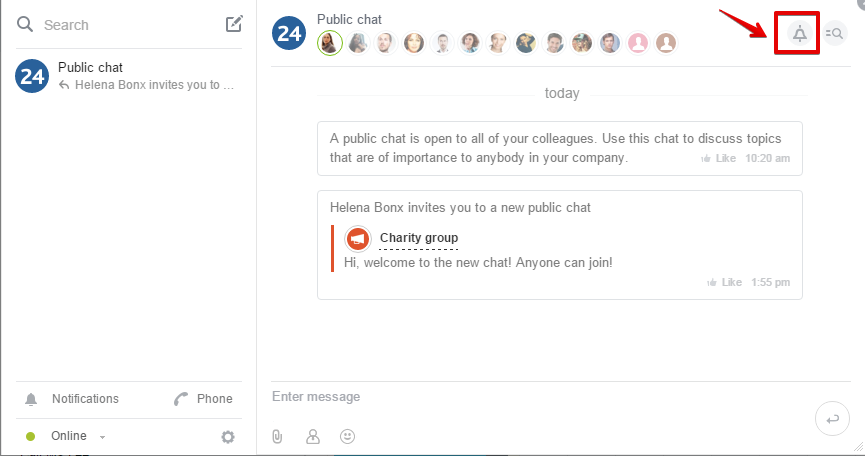Like Helena Bonx's invitation message
The width and height of the screenshot is (865, 456).
[724, 282]
